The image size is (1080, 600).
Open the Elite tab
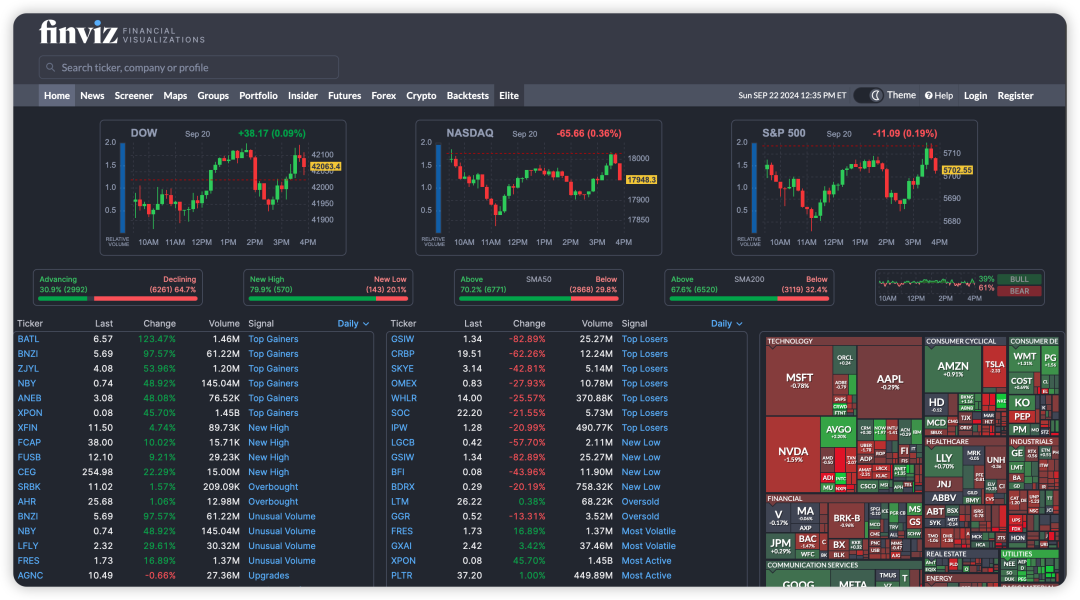(x=509, y=96)
